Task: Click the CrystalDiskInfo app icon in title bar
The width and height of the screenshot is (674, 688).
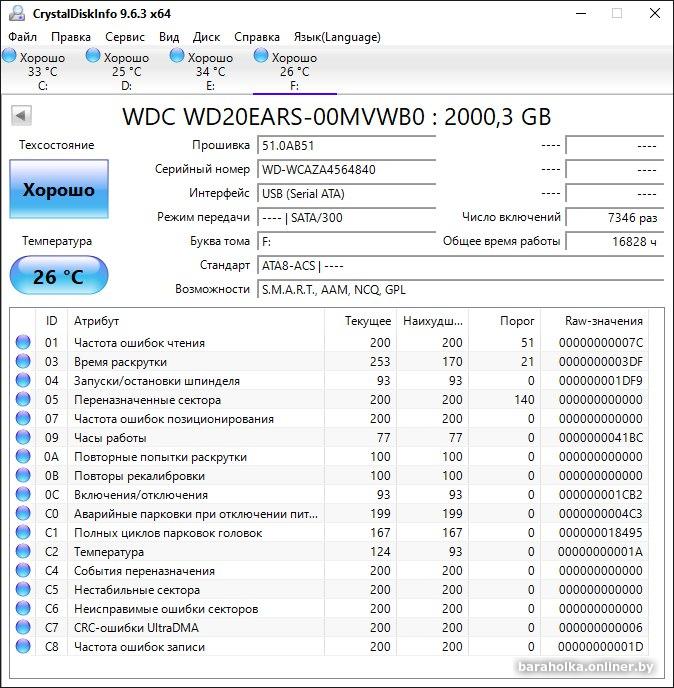Action: point(17,13)
